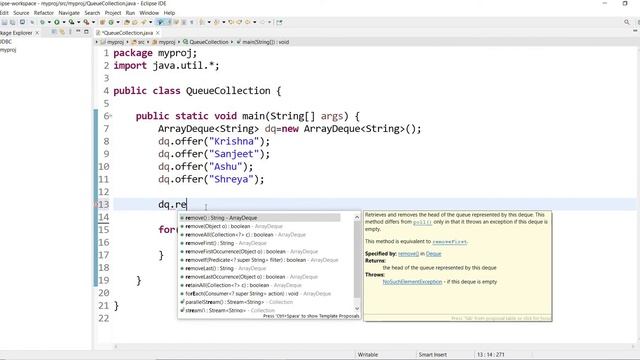The image size is (640, 360).
Task: Open the Package Explorer view menu
Action: click(70, 31)
